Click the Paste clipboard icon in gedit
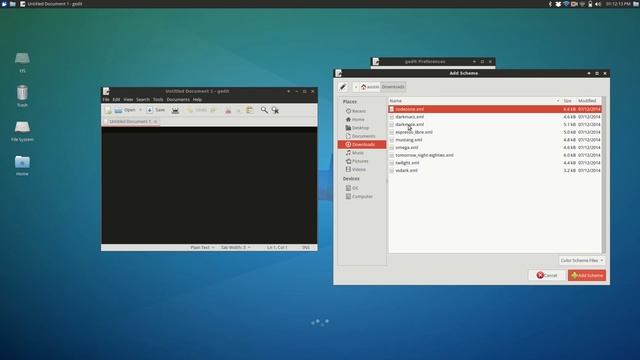 pos(249,110)
